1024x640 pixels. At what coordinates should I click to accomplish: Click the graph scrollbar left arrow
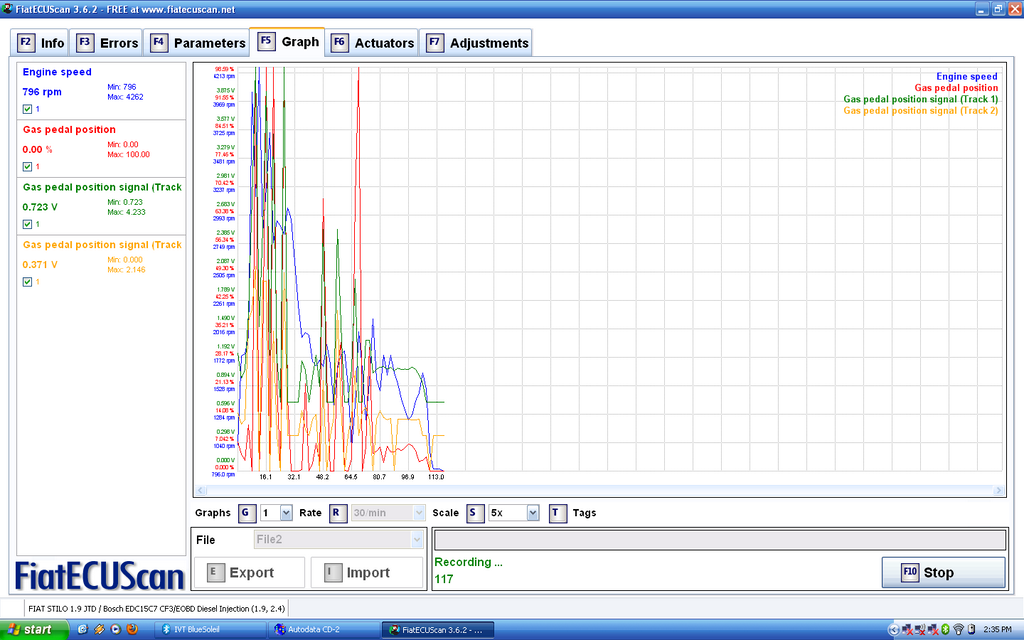click(201, 490)
